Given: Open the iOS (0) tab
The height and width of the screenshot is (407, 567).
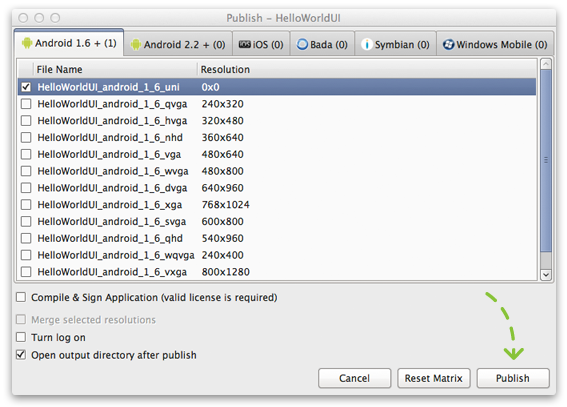Looking at the screenshot, I should 261,44.
